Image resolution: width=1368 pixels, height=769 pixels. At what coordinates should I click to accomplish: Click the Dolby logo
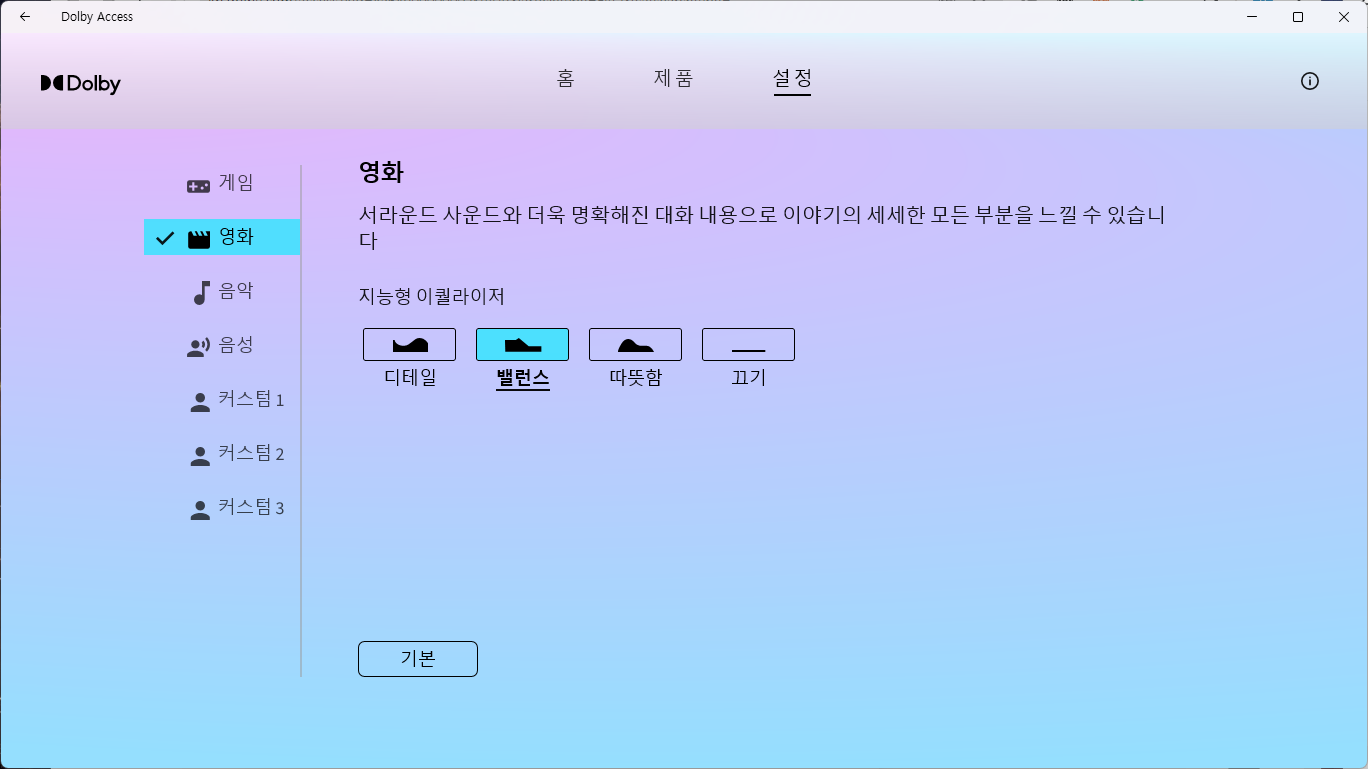(x=80, y=83)
